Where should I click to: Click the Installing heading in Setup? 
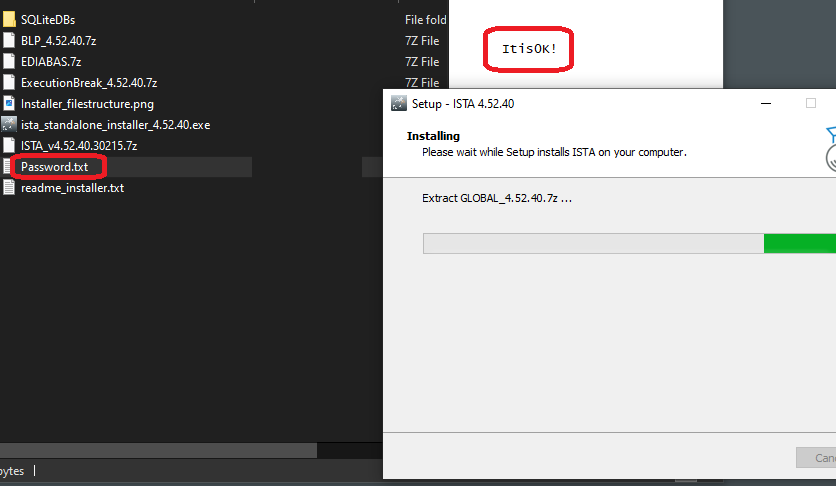tap(433, 136)
